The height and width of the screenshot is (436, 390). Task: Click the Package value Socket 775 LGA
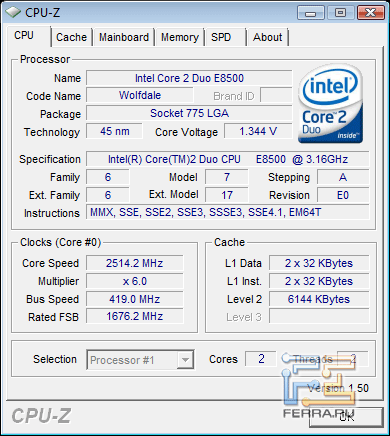pos(189,113)
